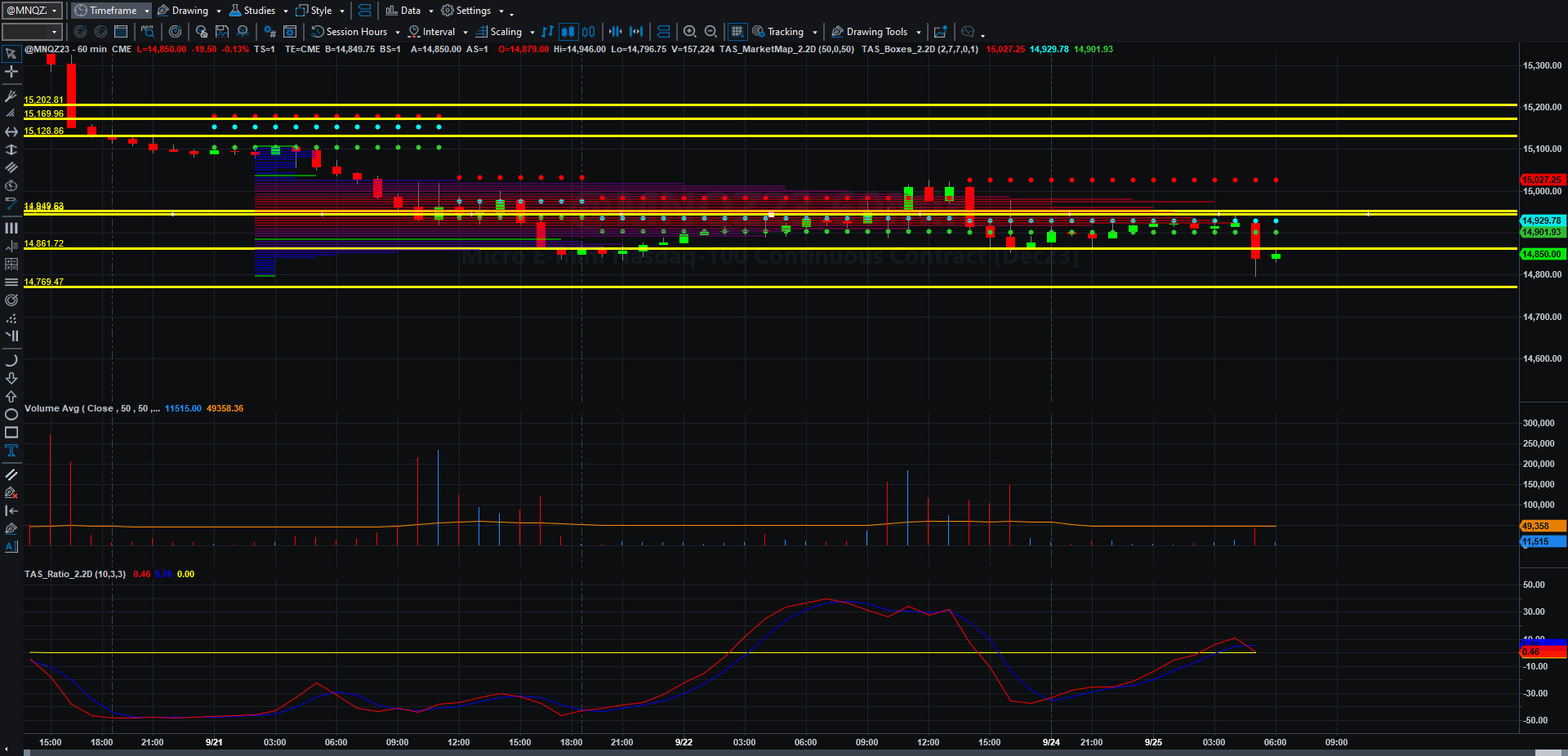Click the add chart window icon
1568x756 pixels.
tap(940, 32)
